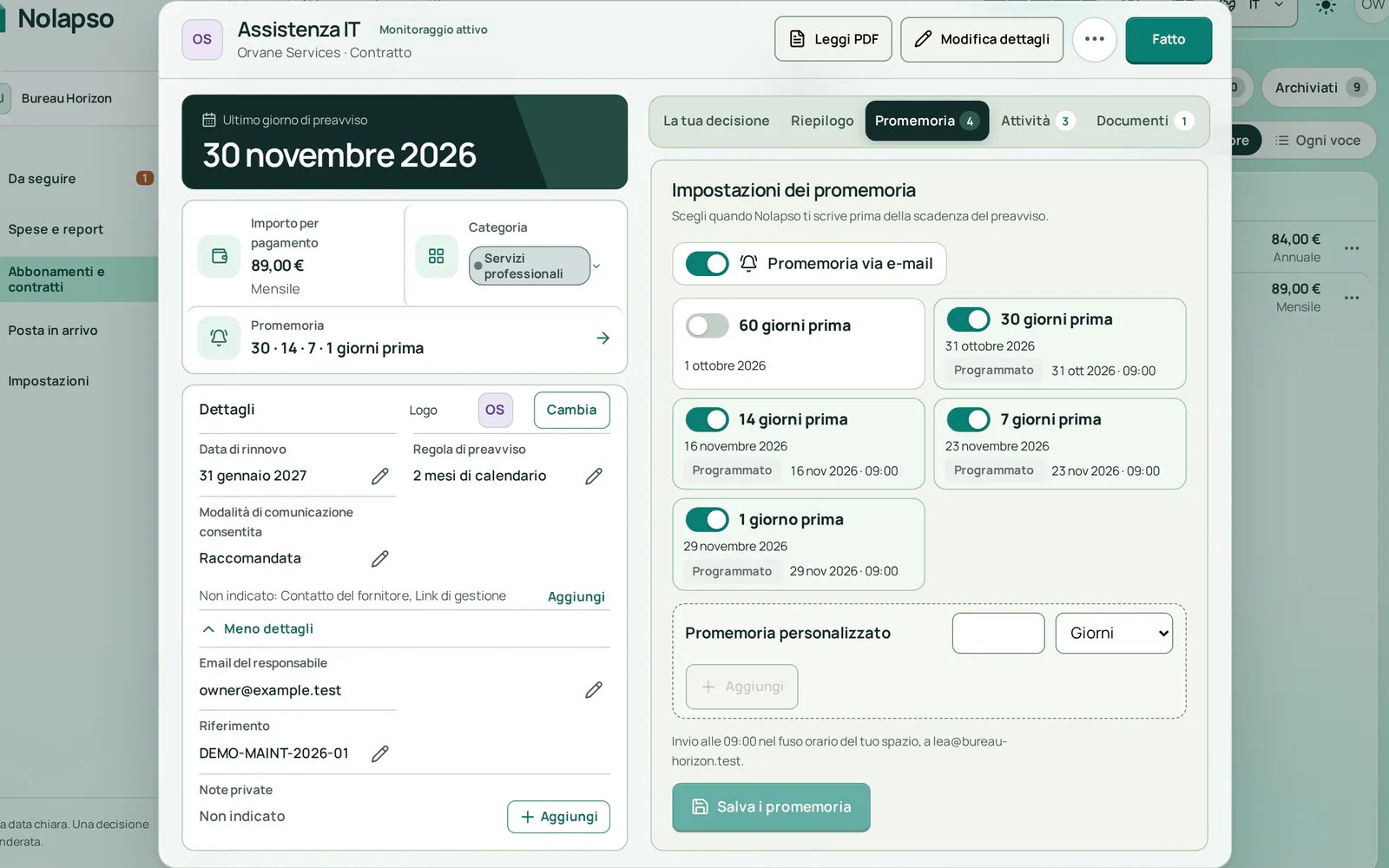Toggle Promemoria via e-mail switch
1389x868 pixels.
pos(707,264)
